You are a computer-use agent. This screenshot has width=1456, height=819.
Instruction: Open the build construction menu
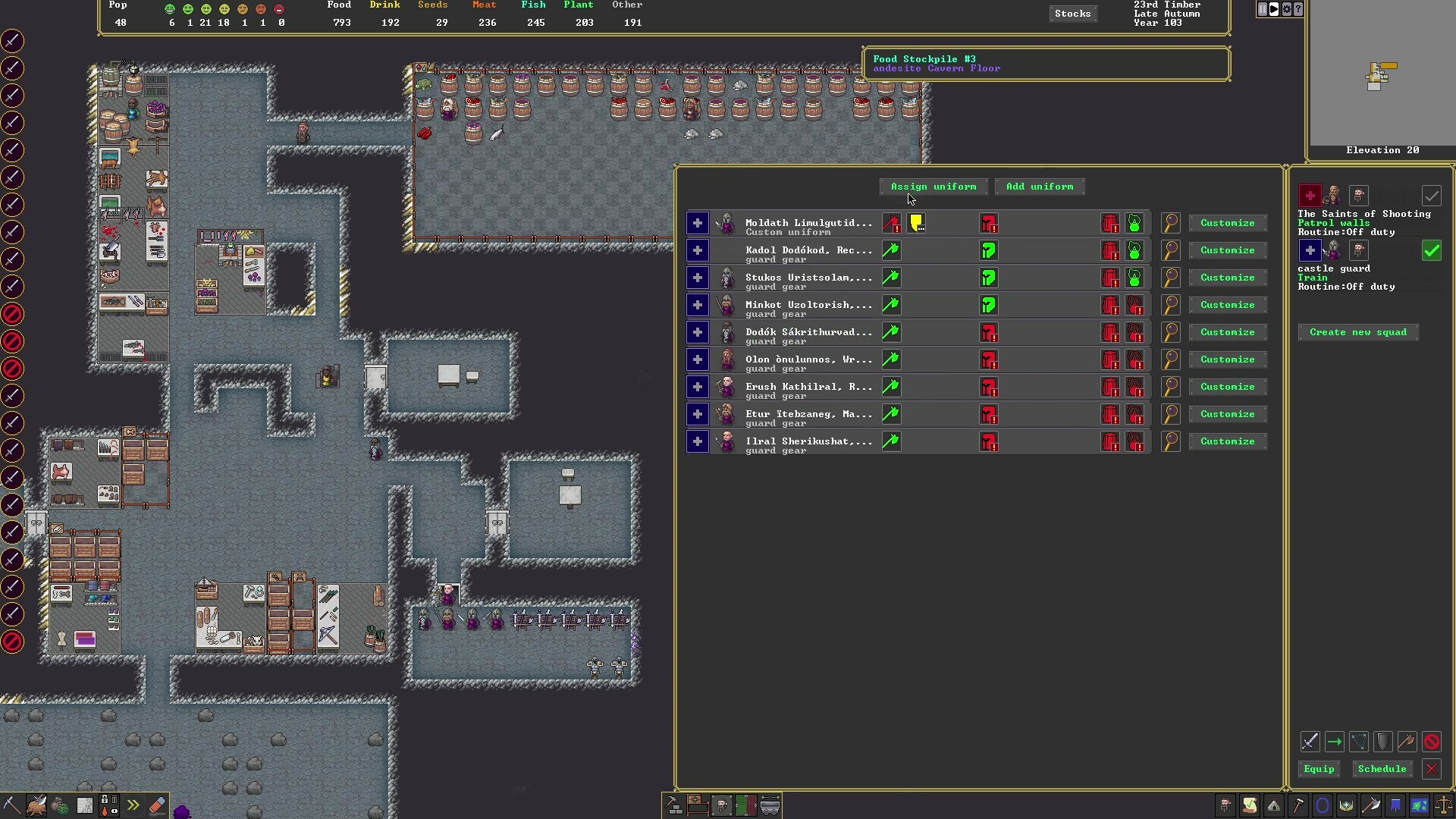(673, 805)
